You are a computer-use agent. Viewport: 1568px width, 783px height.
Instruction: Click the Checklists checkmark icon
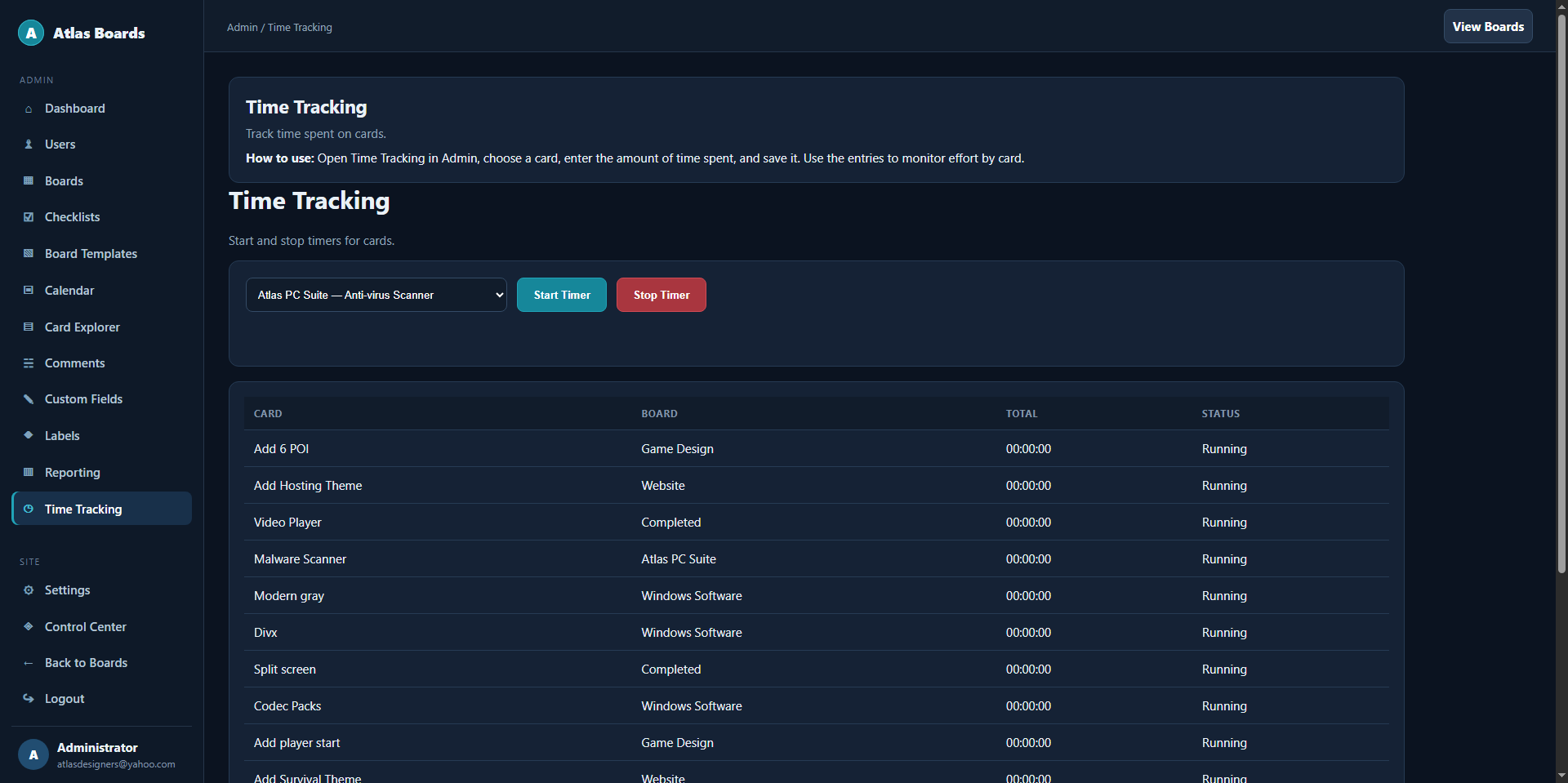click(29, 217)
